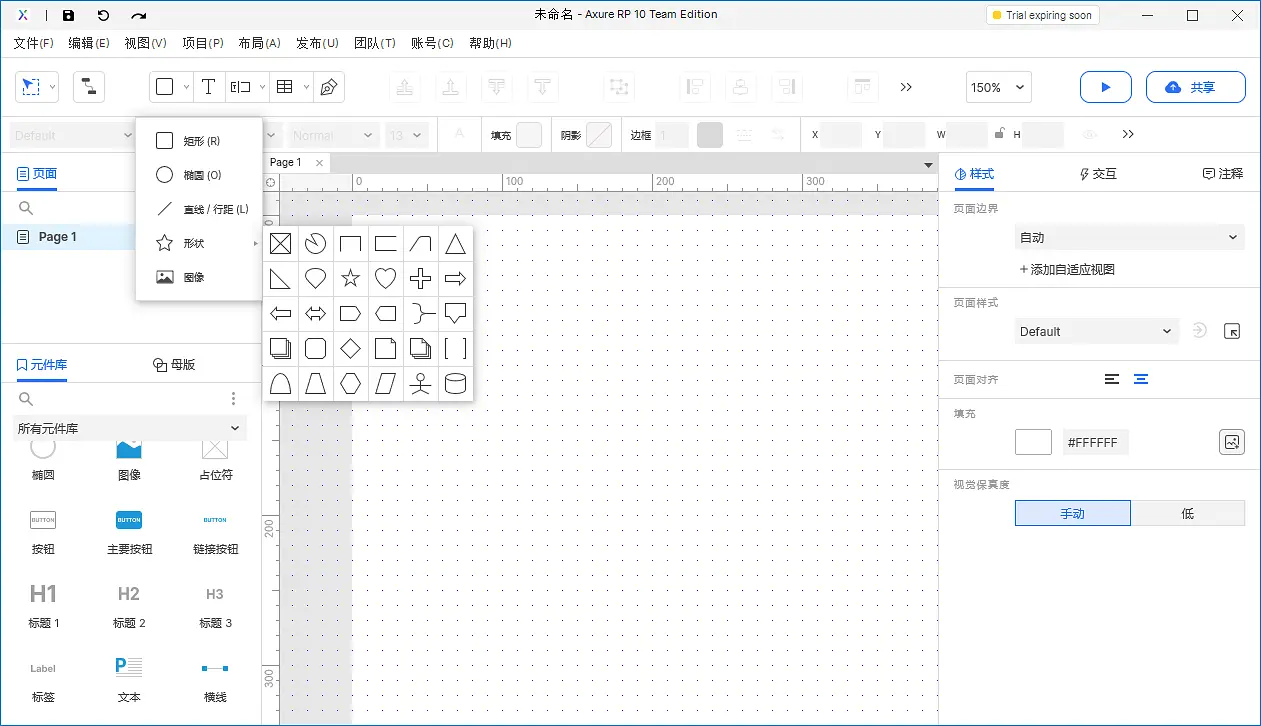Click the Preview play button
This screenshot has width=1261, height=726.
click(1105, 87)
